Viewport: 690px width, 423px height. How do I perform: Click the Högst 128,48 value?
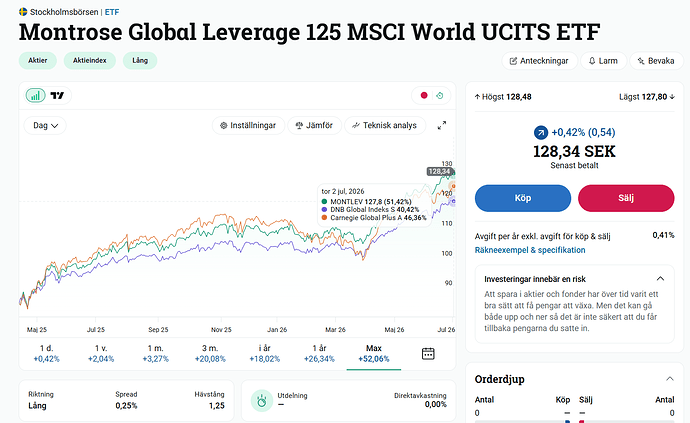tap(519, 97)
